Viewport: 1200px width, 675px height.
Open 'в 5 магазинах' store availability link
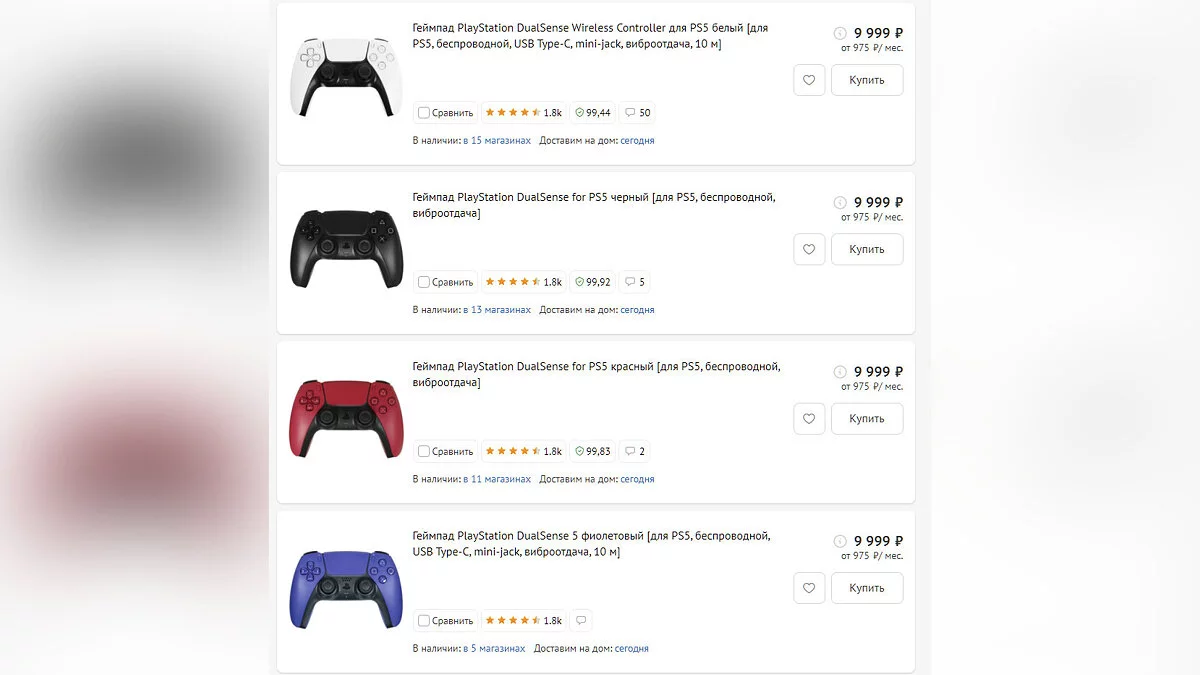pyautogui.click(x=494, y=649)
